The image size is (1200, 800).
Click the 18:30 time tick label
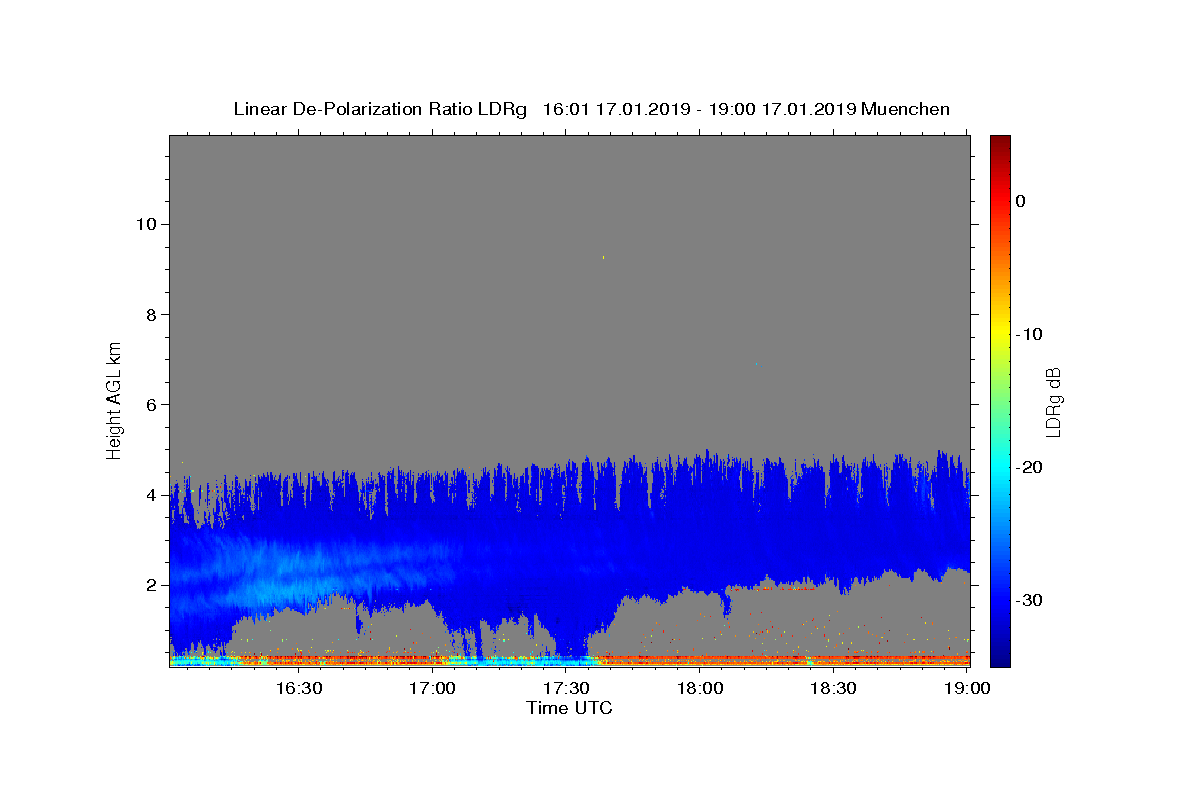coord(833,688)
